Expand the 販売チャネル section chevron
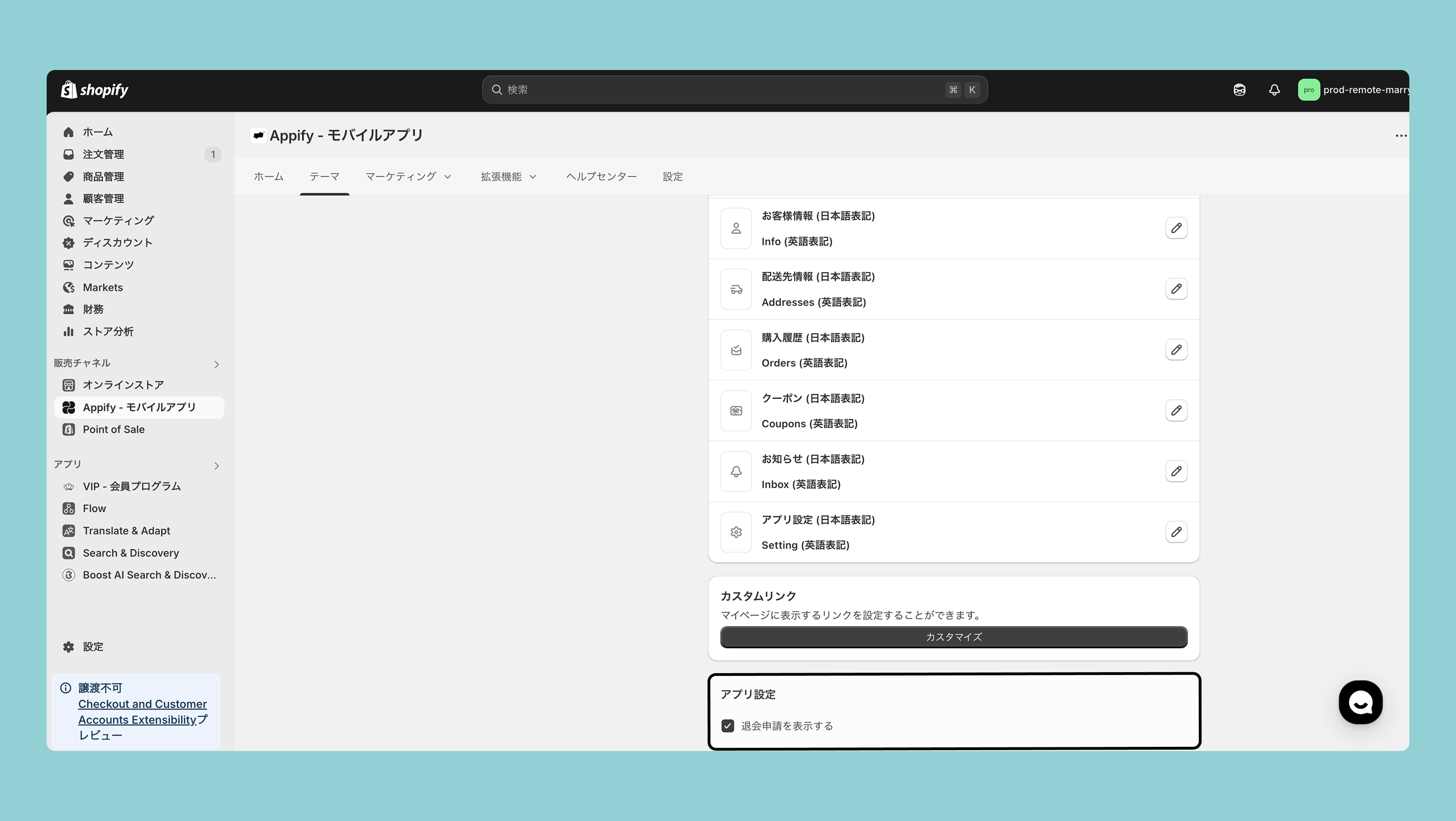 (x=217, y=364)
